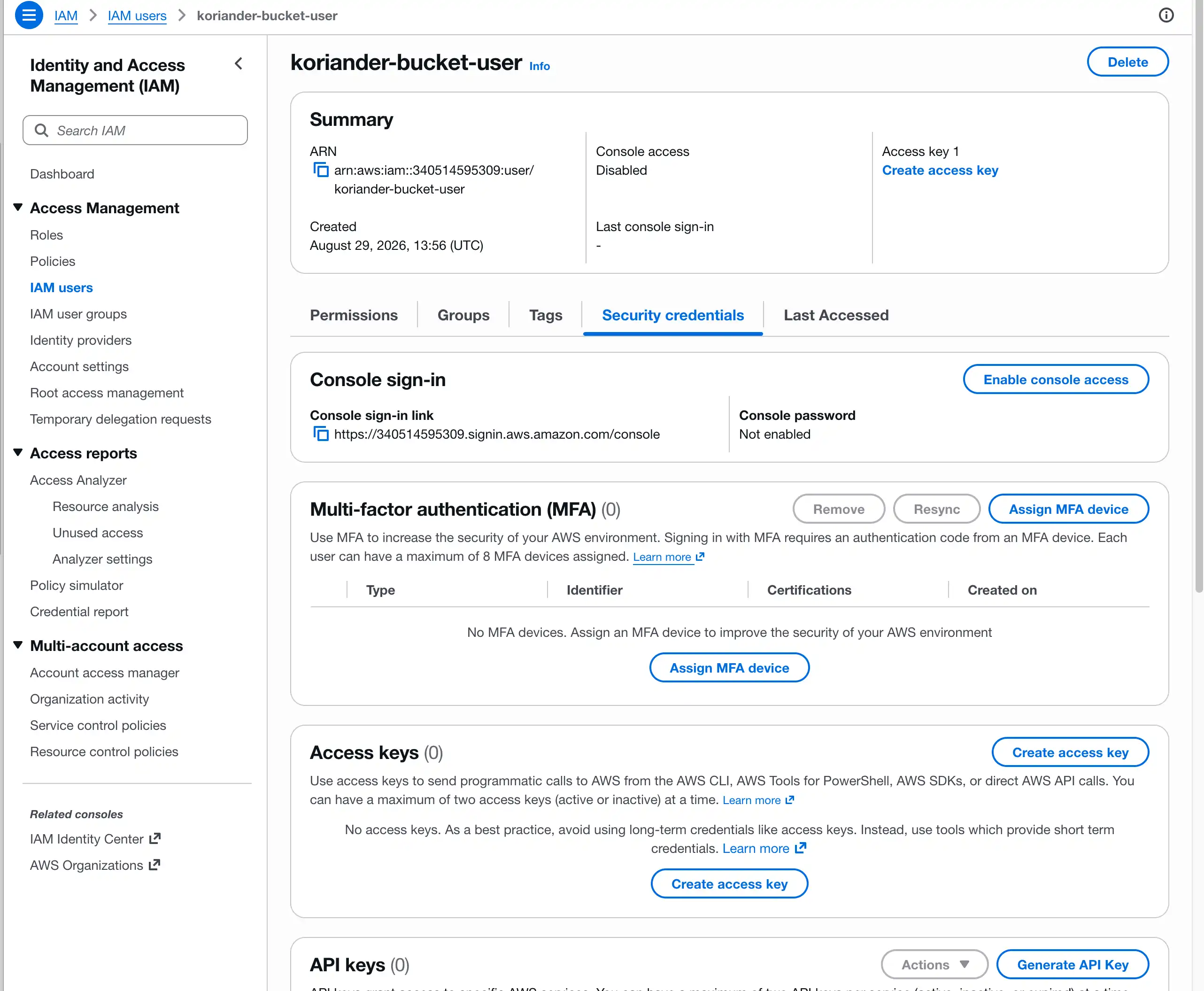Click the MFA Type column header
Screen dimensions: 1204x991
(381, 590)
